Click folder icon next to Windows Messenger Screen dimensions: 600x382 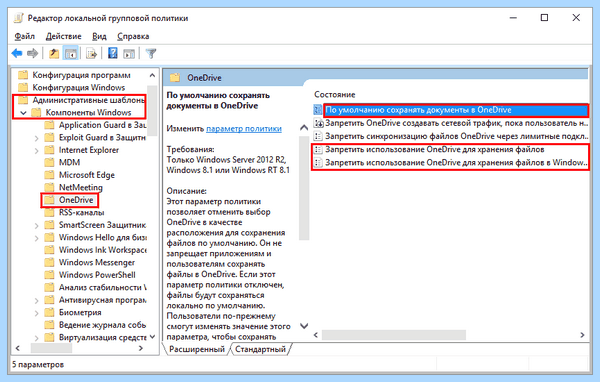point(49,263)
